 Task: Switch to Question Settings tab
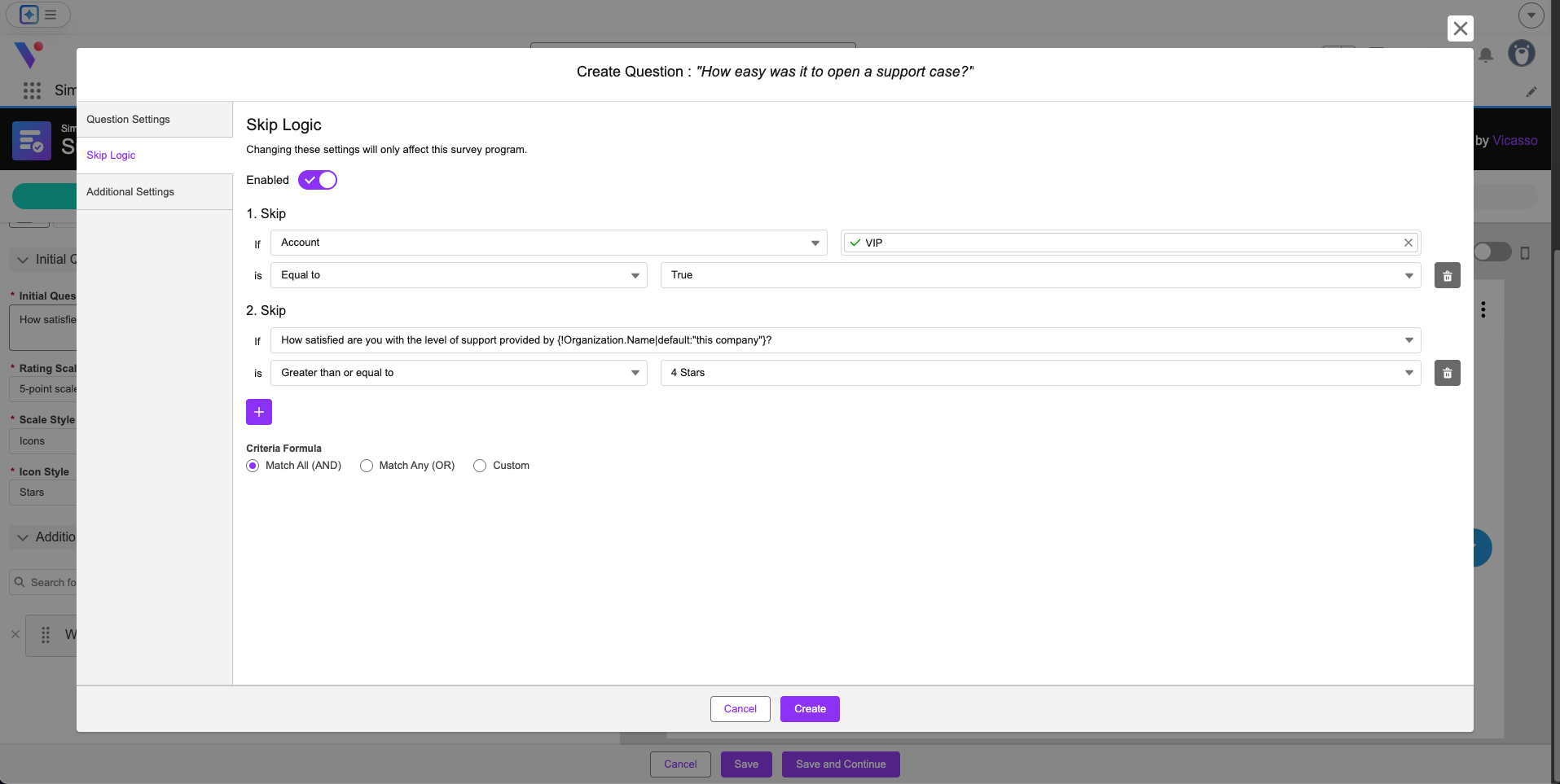click(x=155, y=120)
